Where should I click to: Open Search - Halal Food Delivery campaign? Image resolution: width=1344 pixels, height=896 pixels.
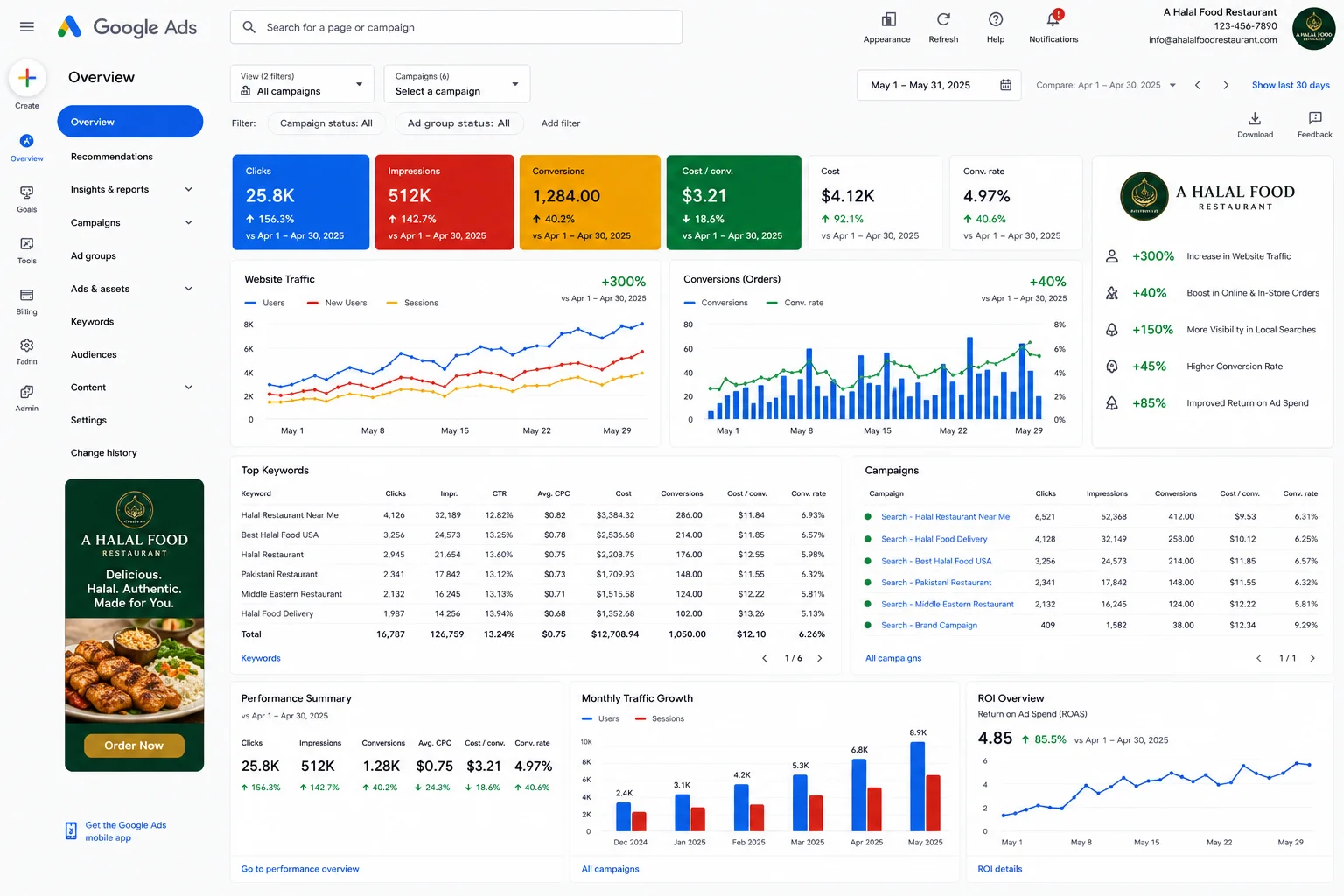pos(934,539)
